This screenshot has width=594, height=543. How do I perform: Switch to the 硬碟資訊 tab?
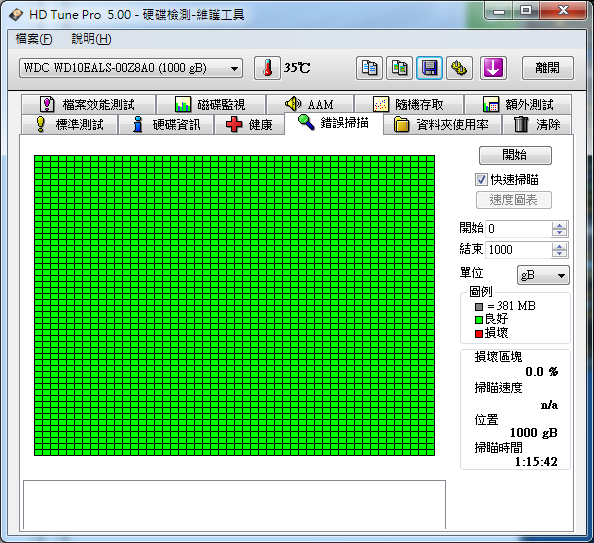[166, 125]
